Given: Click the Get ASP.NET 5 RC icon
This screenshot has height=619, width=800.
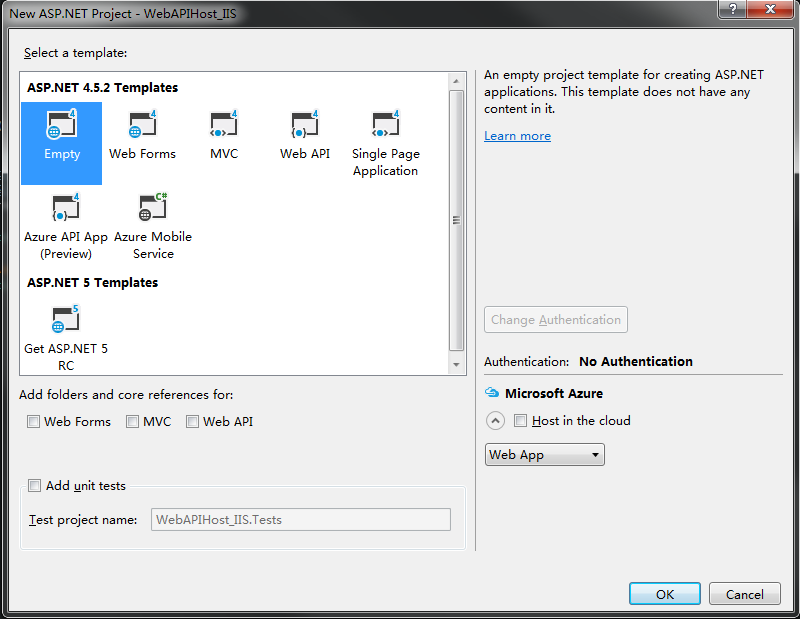Looking at the screenshot, I should point(65,318).
